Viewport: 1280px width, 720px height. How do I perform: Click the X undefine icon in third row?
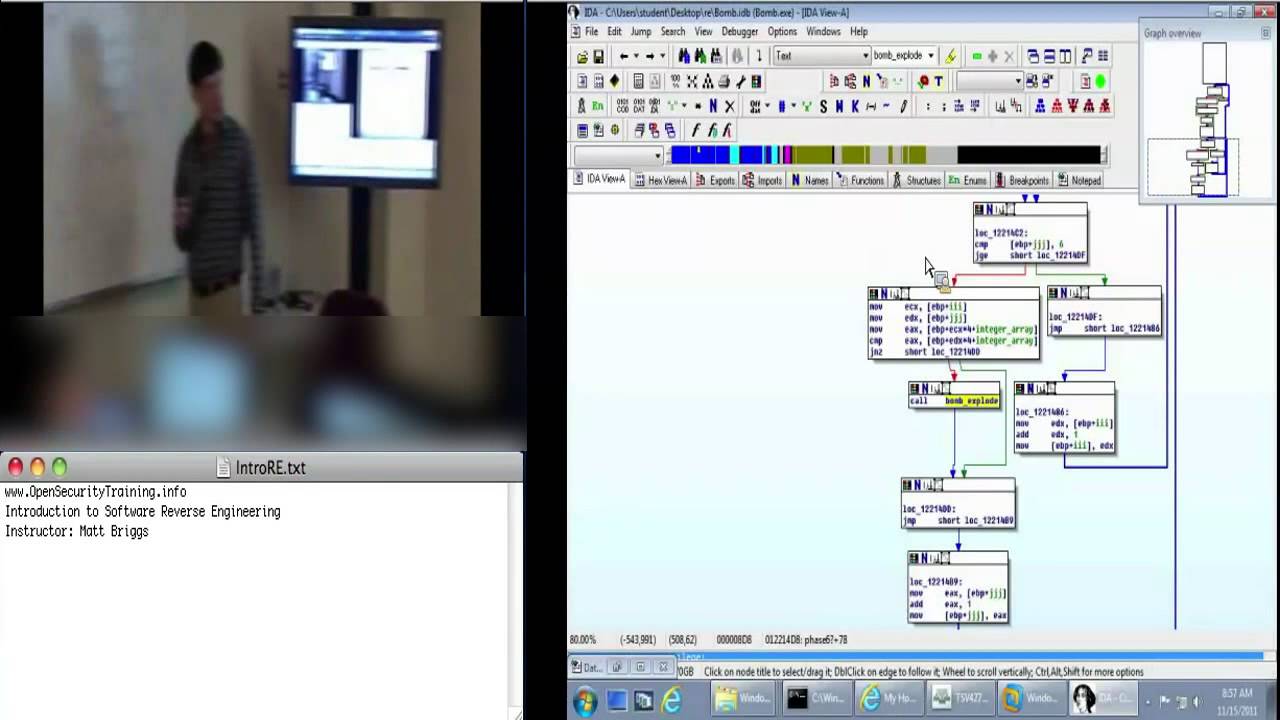pyautogui.click(x=730, y=106)
